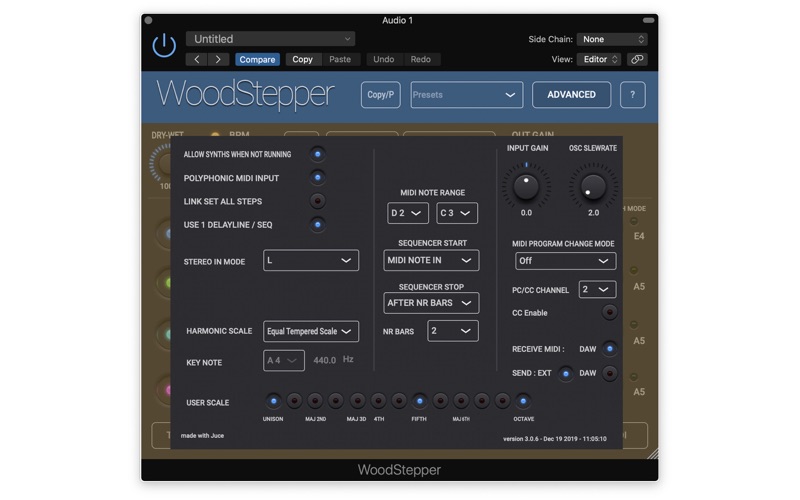
Task: Go to previous preset with left arrow
Action: point(196,59)
